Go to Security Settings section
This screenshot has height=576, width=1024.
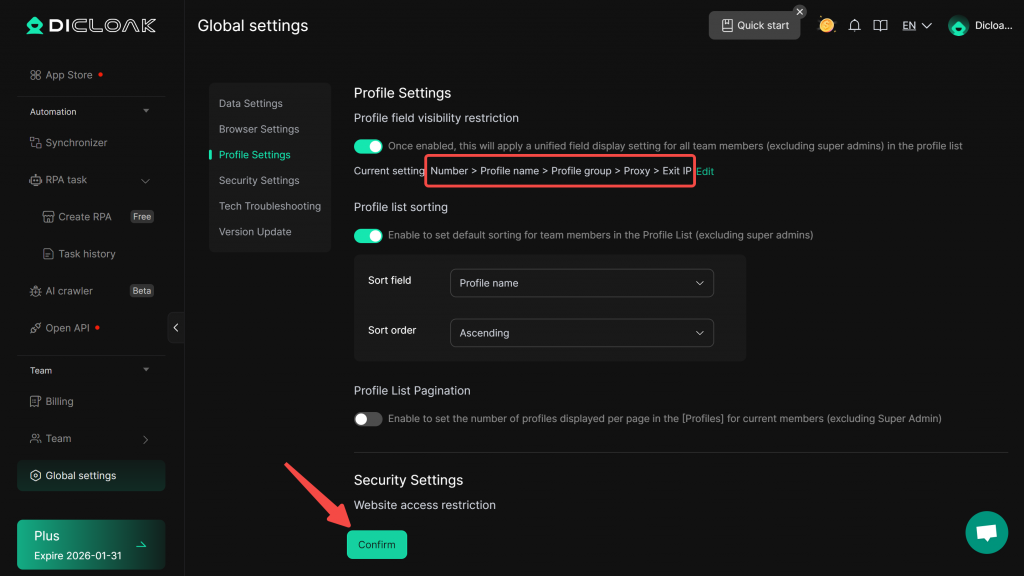pos(259,181)
